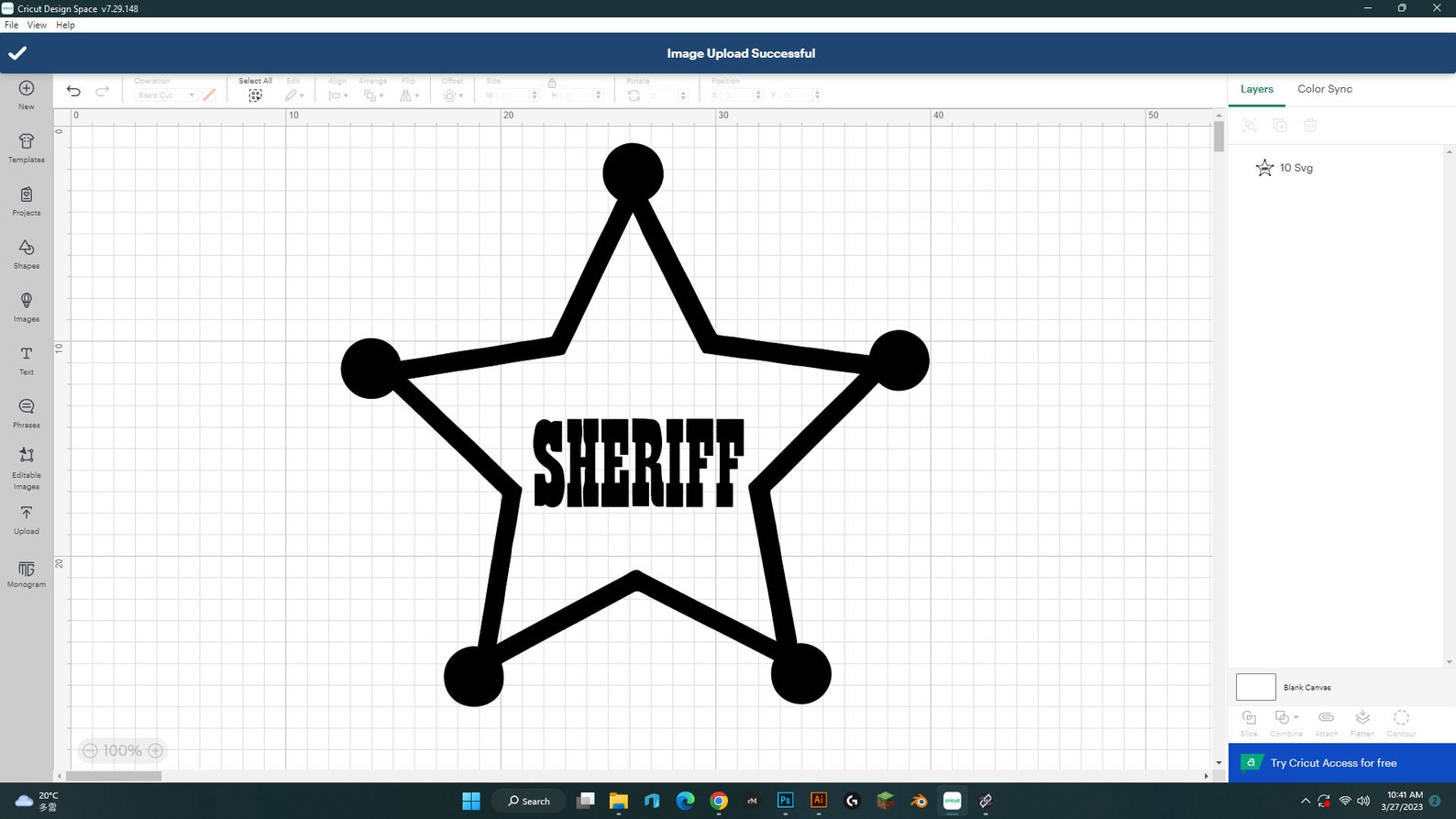Click the Flatten tool
Viewport: 1456px width, 819px height.
[x=1362, y=722]
